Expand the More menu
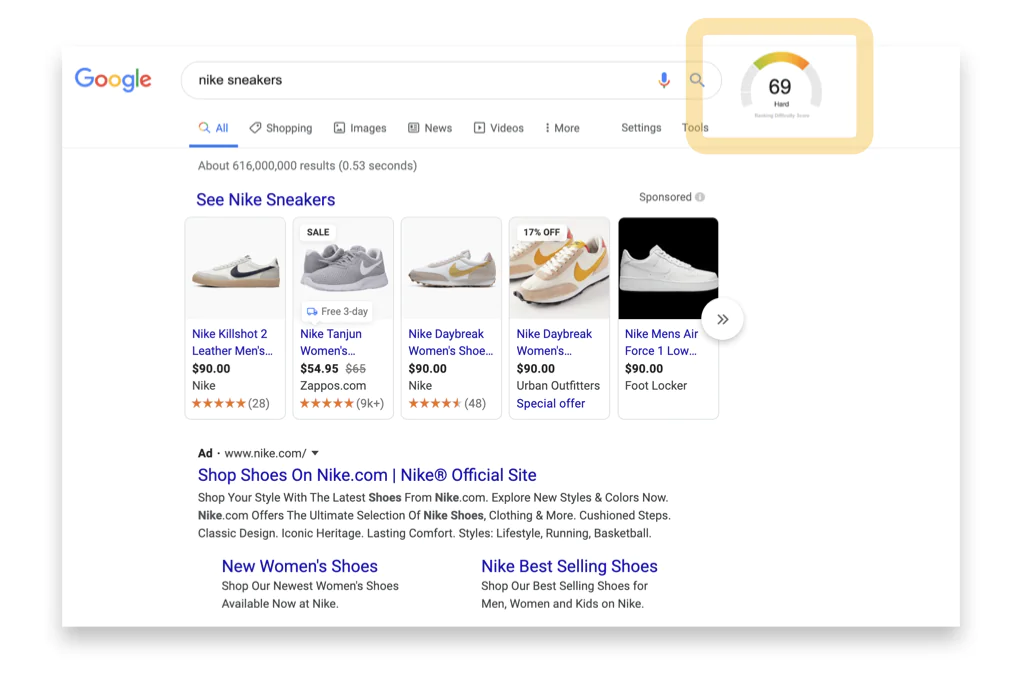The height and width of the screenshot is (684, 1023). (562, 128)
